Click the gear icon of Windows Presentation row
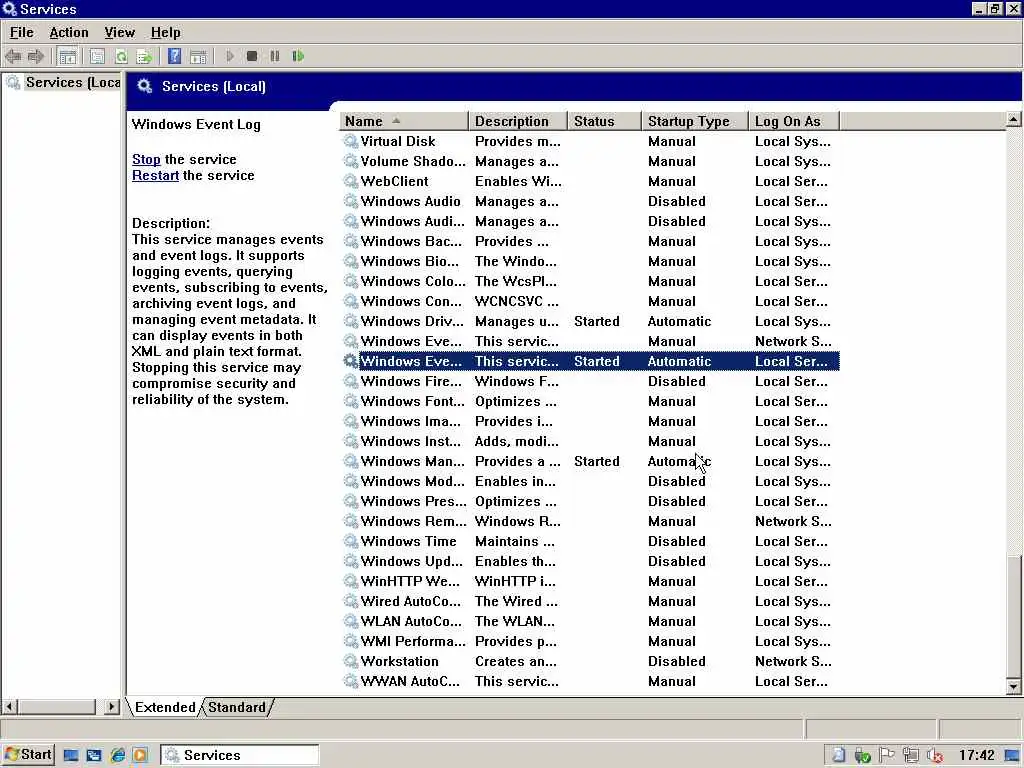Viewport: 1024px width, 768px height. [351, 502]
